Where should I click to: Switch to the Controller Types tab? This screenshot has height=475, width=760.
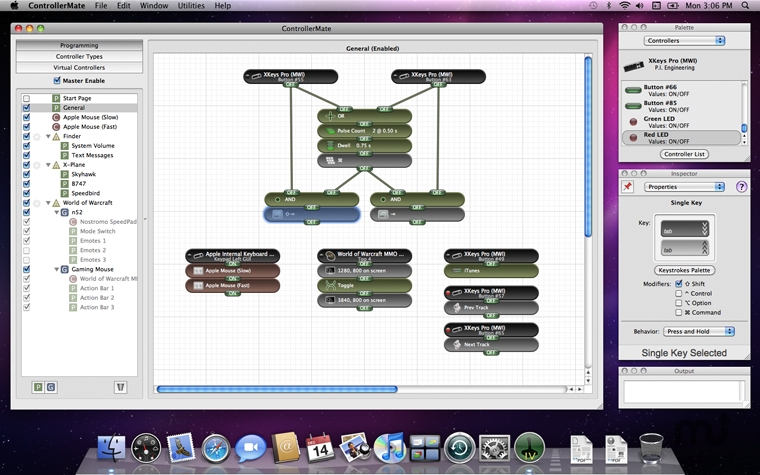point(78,56)
